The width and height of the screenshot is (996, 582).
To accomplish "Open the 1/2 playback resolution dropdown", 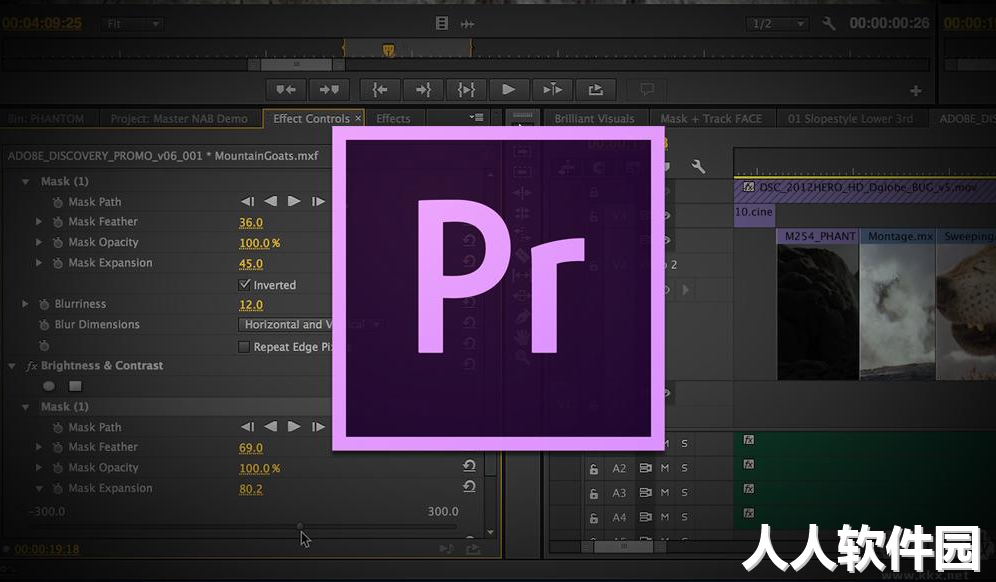I will click(x=777, y=24).
